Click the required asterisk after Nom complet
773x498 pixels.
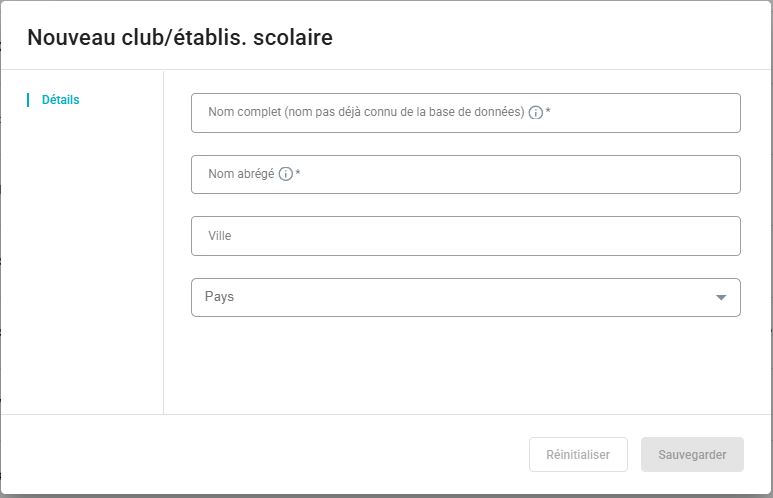[x=548, y=111]
